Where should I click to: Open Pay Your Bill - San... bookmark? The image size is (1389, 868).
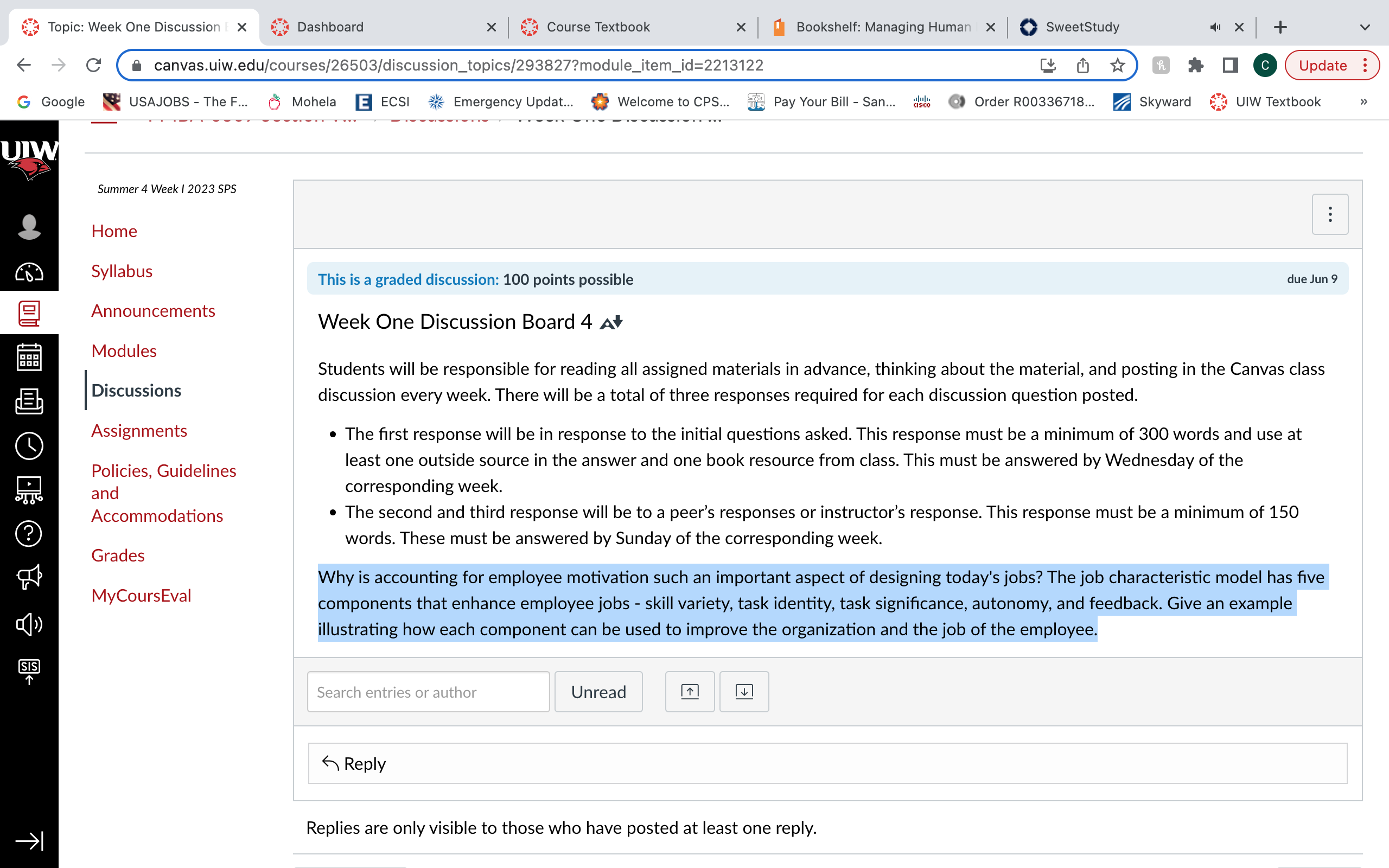click(821, 101)
